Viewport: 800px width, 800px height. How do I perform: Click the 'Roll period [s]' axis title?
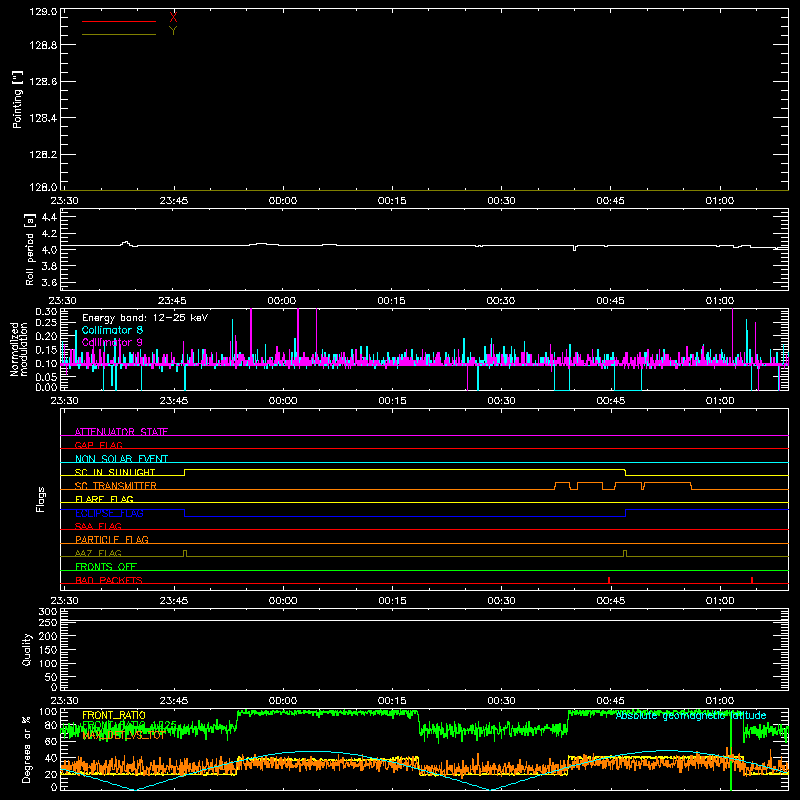tap(30, 249)
